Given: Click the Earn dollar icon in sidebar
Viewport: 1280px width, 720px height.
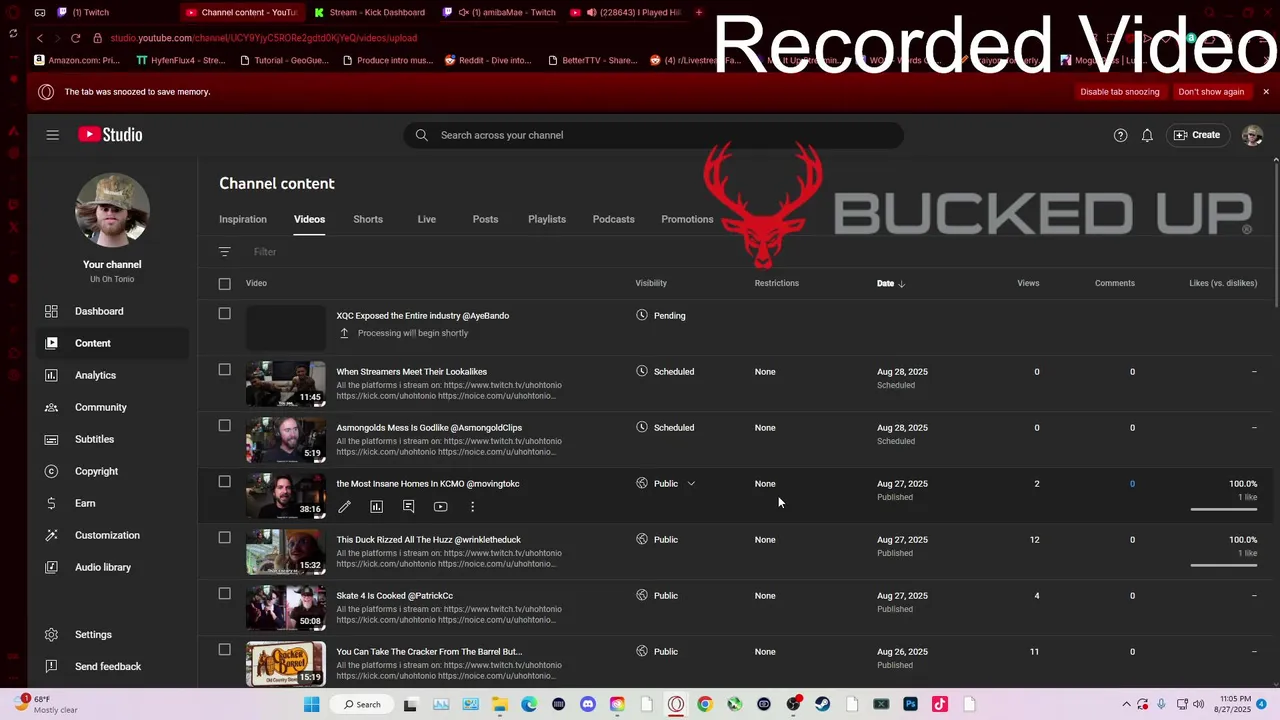Looking at the screenshot, I should [52, 503].
